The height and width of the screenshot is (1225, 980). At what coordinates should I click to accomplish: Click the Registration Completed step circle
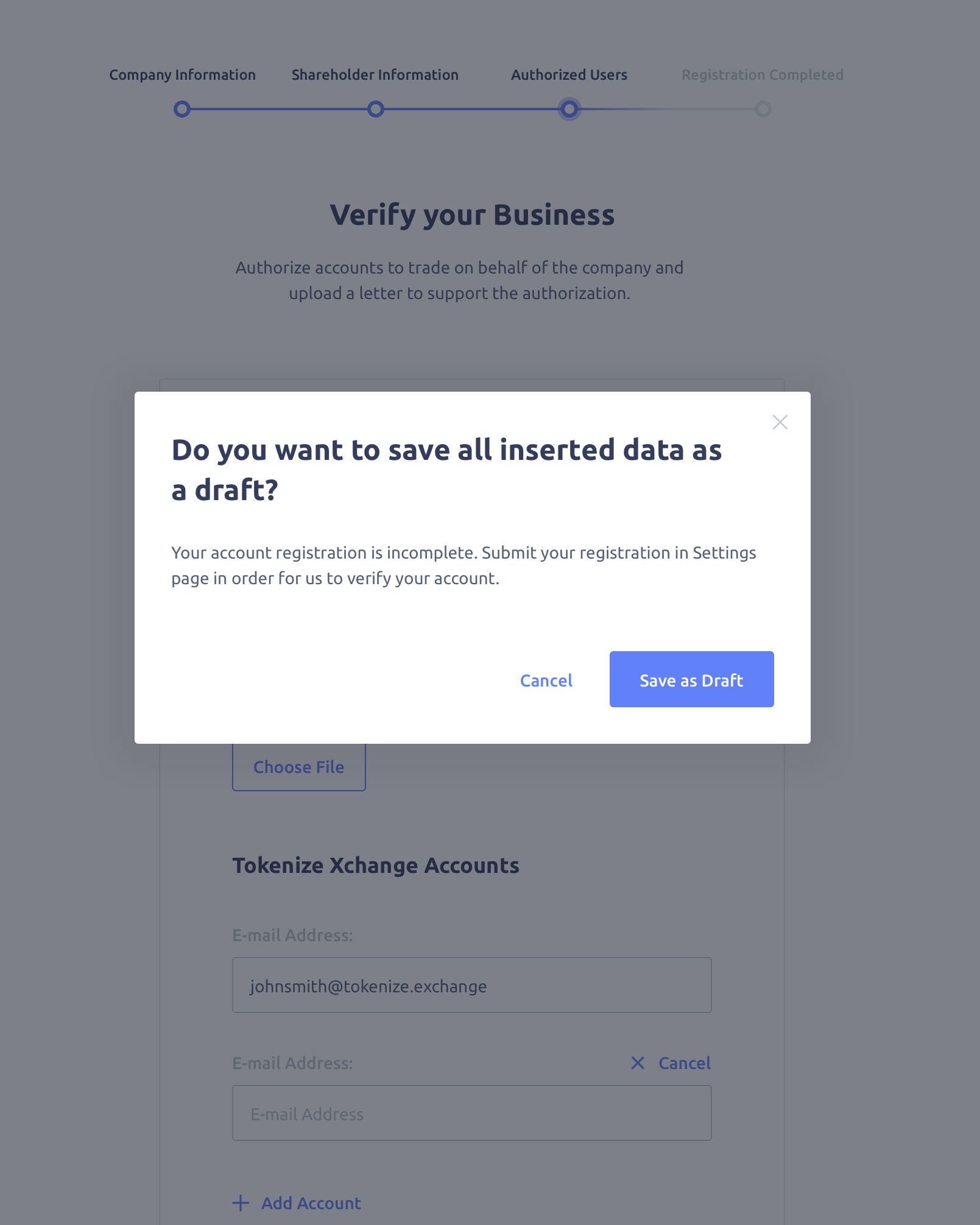(x=763, y=109)
